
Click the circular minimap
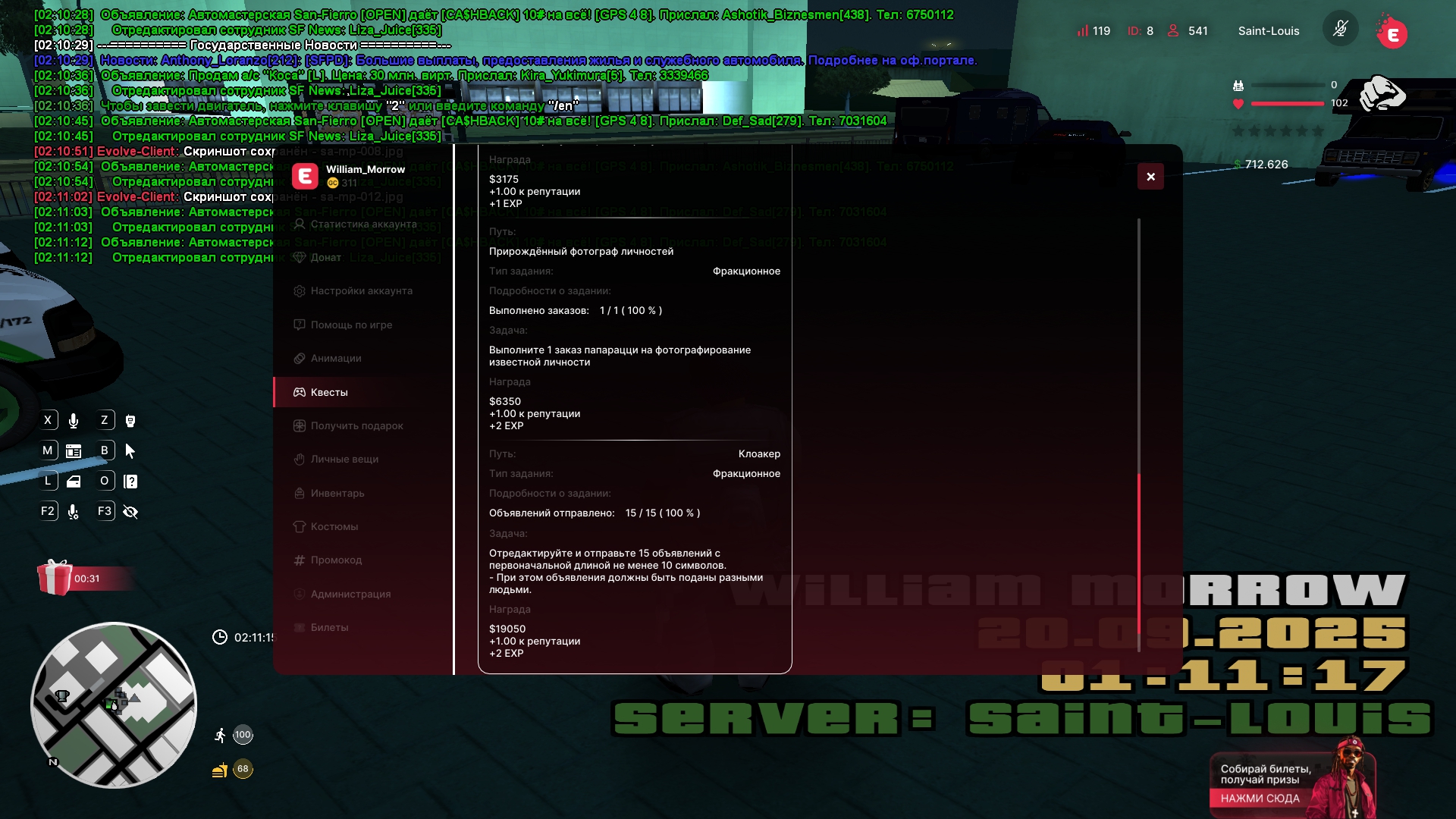click(114, 705)
